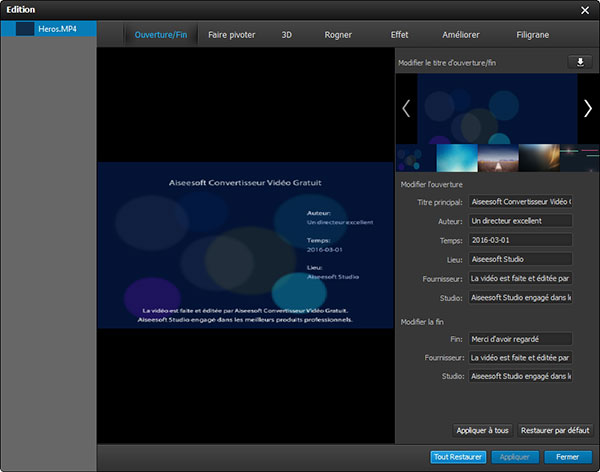
Task: Select the Heros.MP4 file entry
Action: pyautogui.click(x=49, y=29)
